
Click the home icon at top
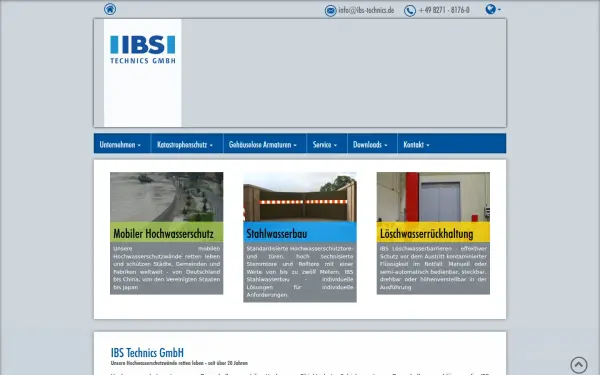point(110,9)
